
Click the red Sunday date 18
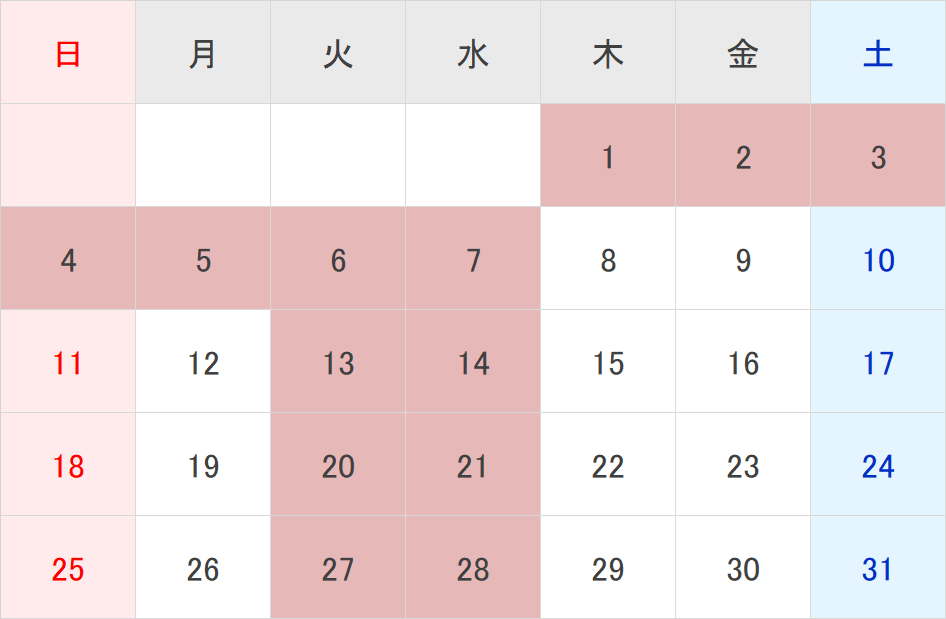point(68,466)
